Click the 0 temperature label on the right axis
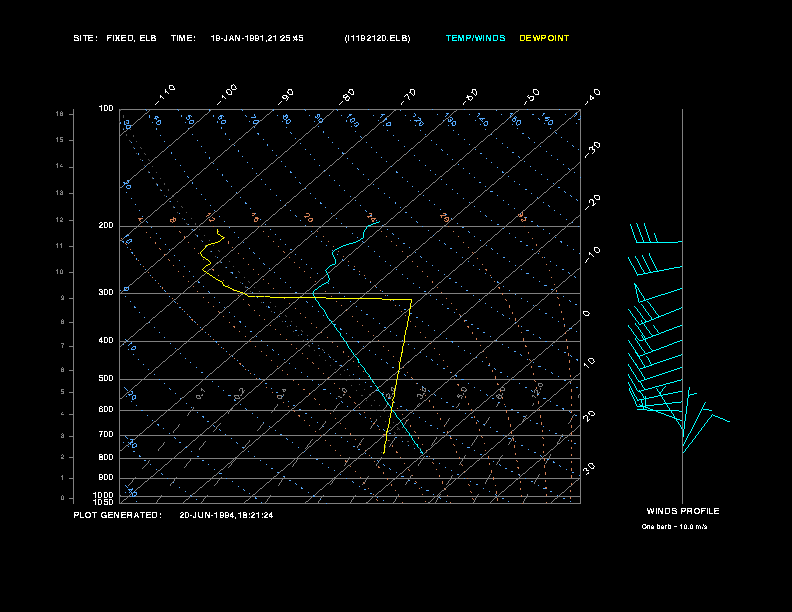 pos(586,314)
